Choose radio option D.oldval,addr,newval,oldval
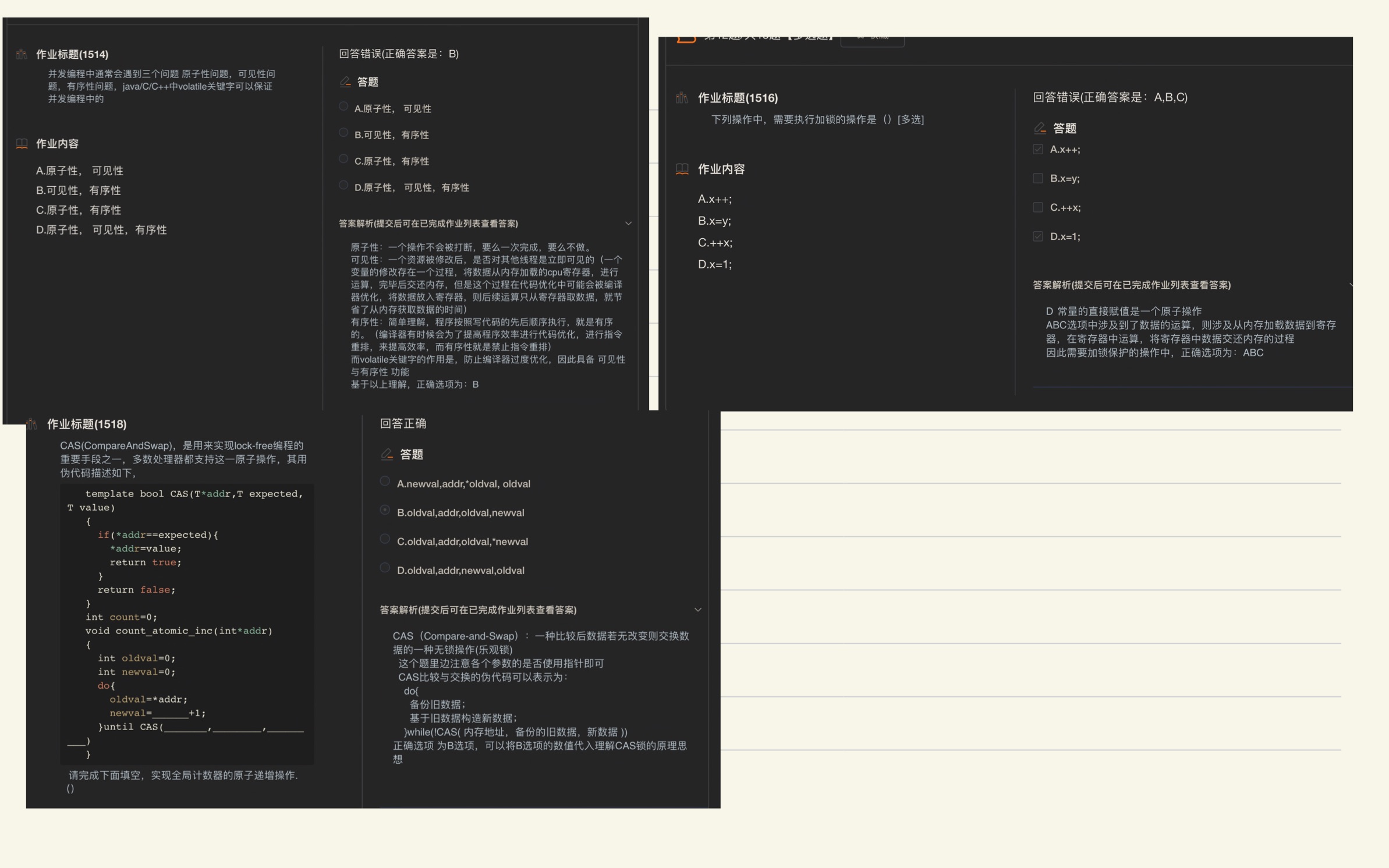The width and height of the screenshot is (1389, 868). click(385, 568)
